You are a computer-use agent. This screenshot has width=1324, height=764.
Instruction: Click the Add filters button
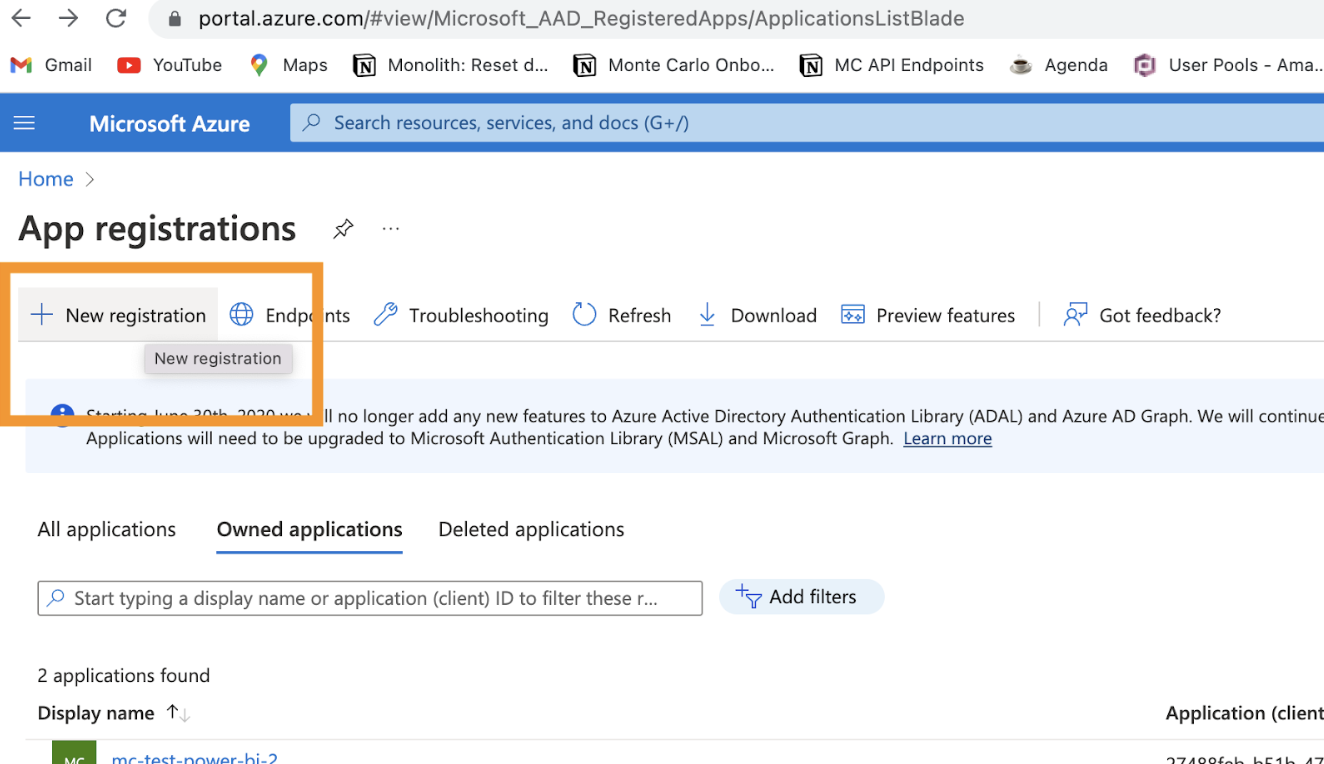coord(801,597)
